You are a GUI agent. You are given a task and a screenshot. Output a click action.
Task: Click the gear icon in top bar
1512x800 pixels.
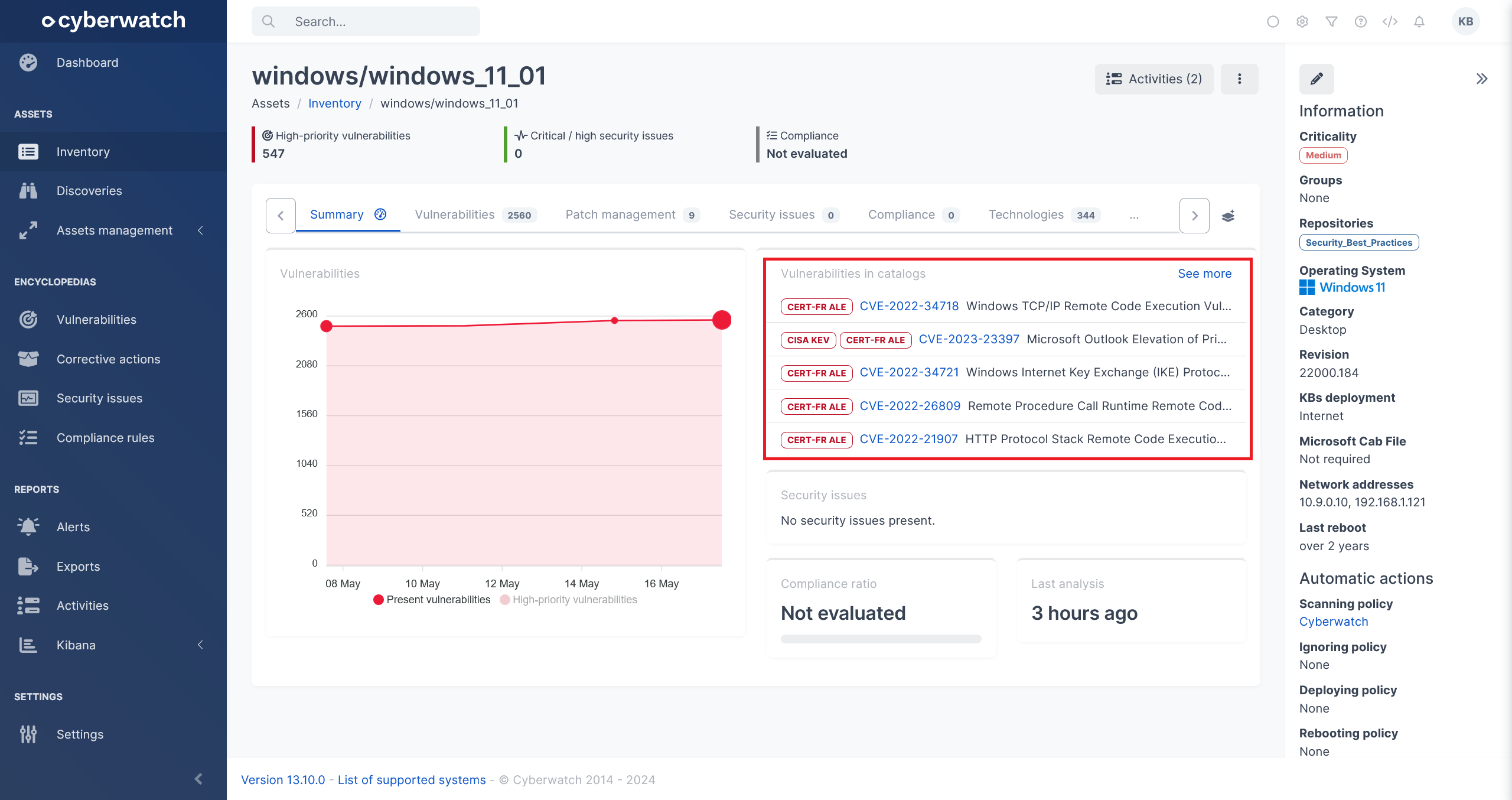point(1302,22)
